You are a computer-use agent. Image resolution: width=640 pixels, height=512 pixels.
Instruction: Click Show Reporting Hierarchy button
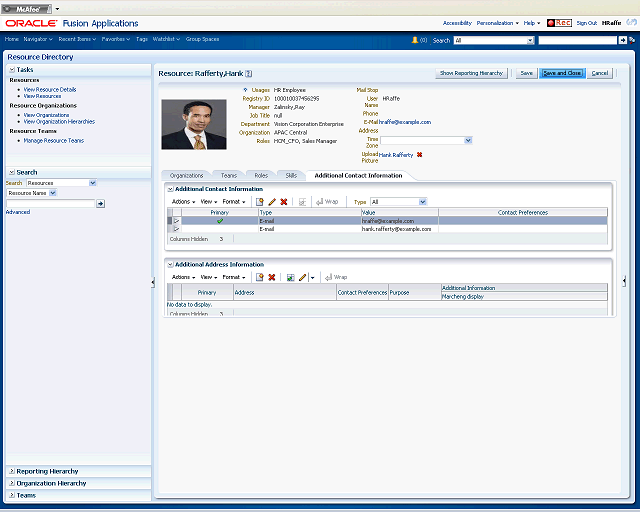click(x=471, y=73)
